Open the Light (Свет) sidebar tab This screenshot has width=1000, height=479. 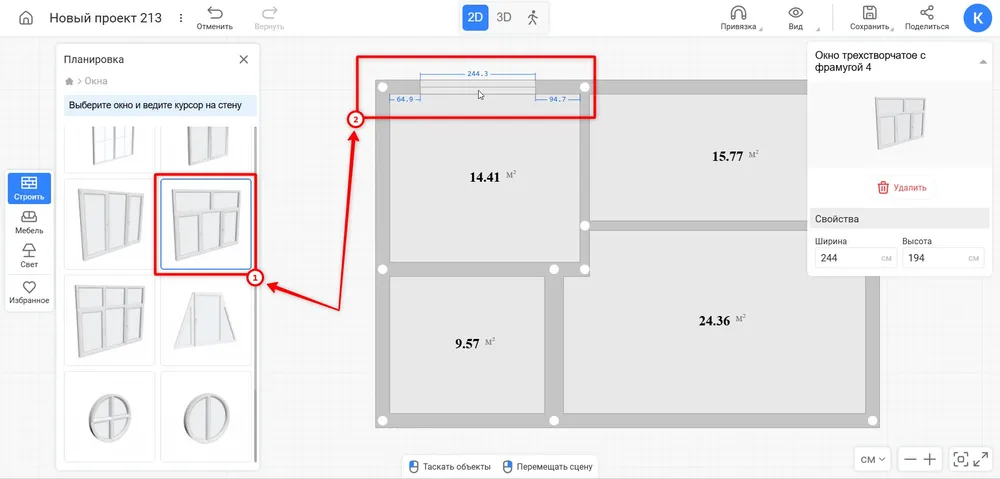pos(29,255)
